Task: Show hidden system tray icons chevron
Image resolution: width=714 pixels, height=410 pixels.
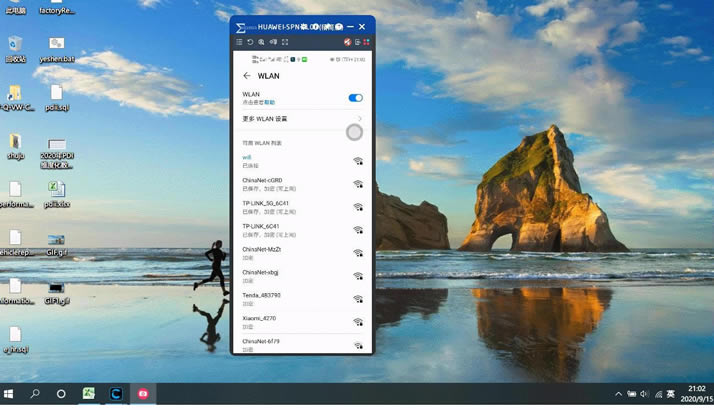Action: click(x=618, y=394)
